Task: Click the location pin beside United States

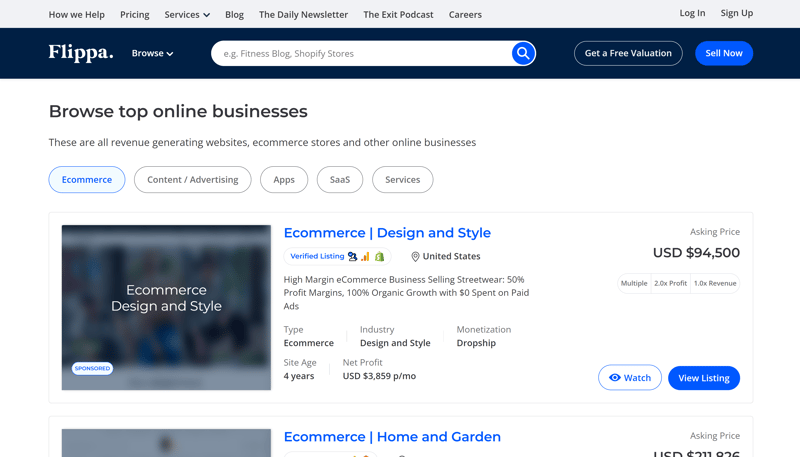Action: click(x=415, y=257)
